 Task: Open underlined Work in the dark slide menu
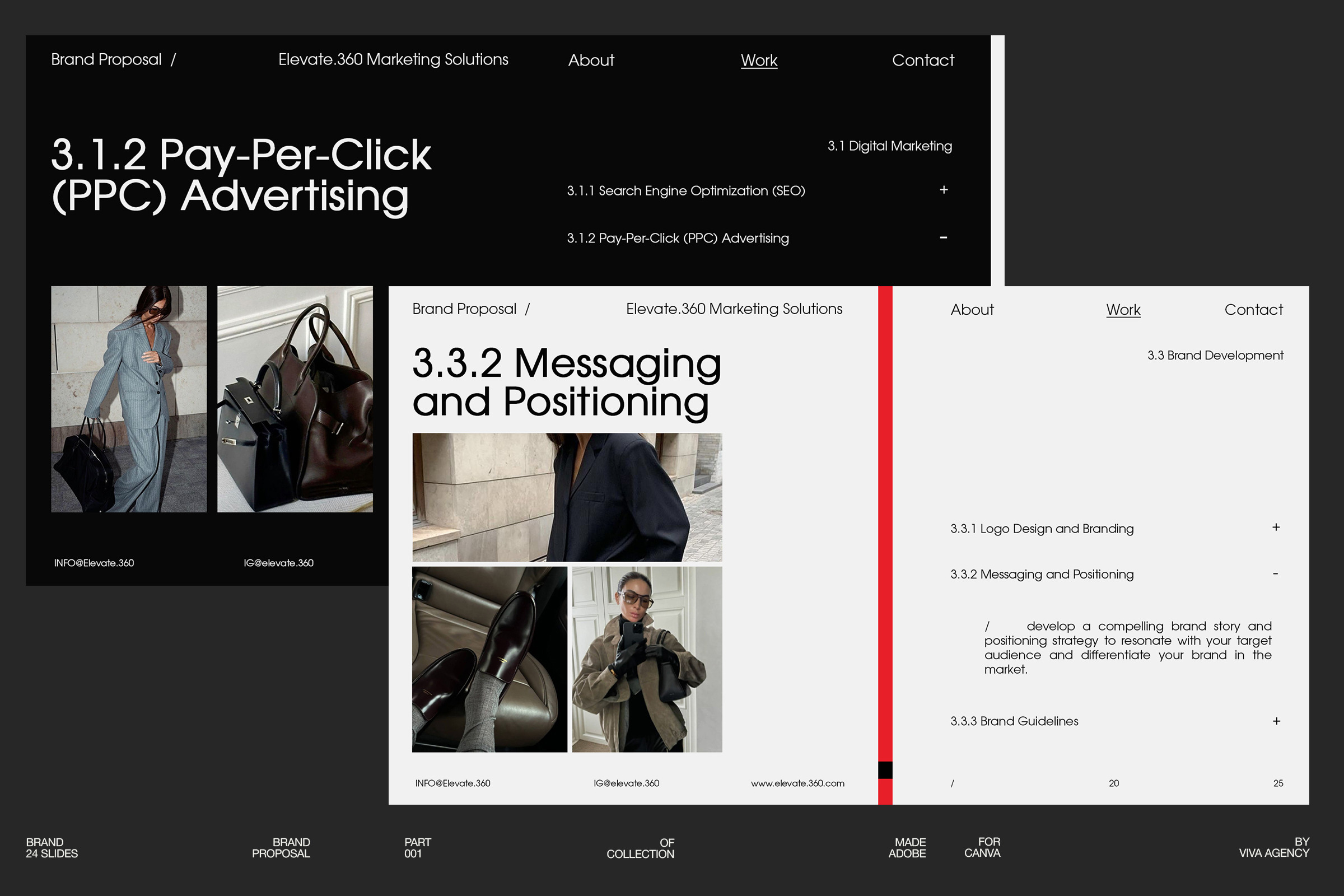click(759, 60)
